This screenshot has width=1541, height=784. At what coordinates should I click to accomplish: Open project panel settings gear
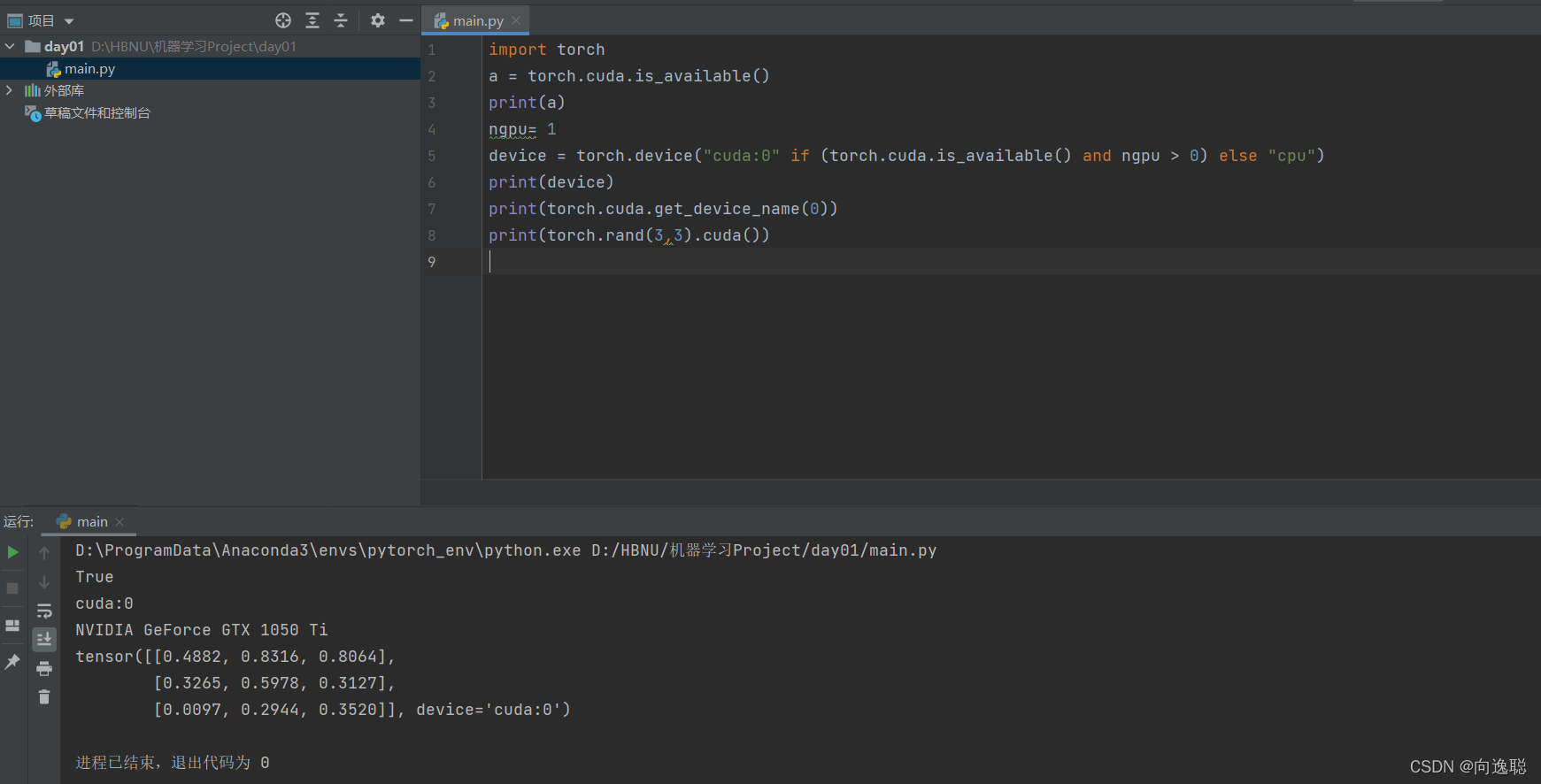click(378, 20)
